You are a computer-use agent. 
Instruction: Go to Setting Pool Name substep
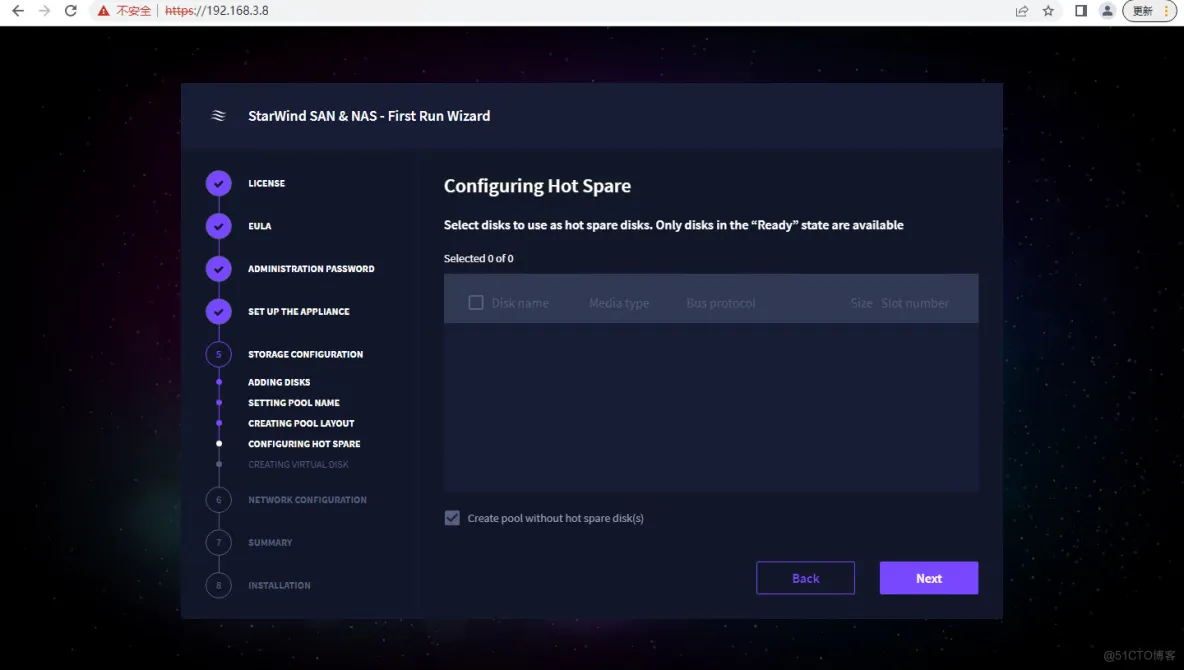click(294, 403)
